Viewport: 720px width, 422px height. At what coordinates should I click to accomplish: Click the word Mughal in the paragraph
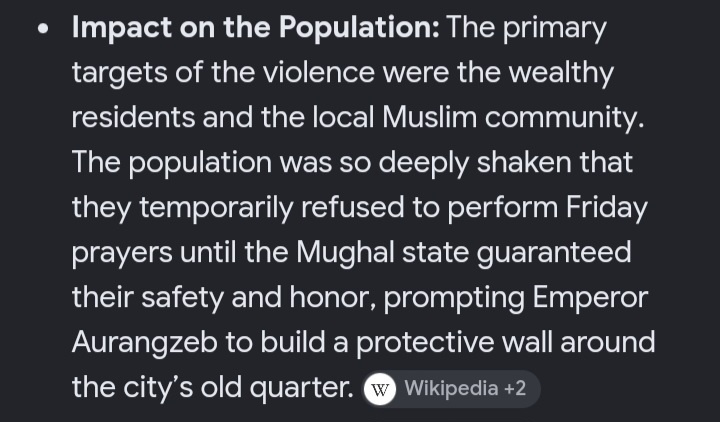[345, 253]
